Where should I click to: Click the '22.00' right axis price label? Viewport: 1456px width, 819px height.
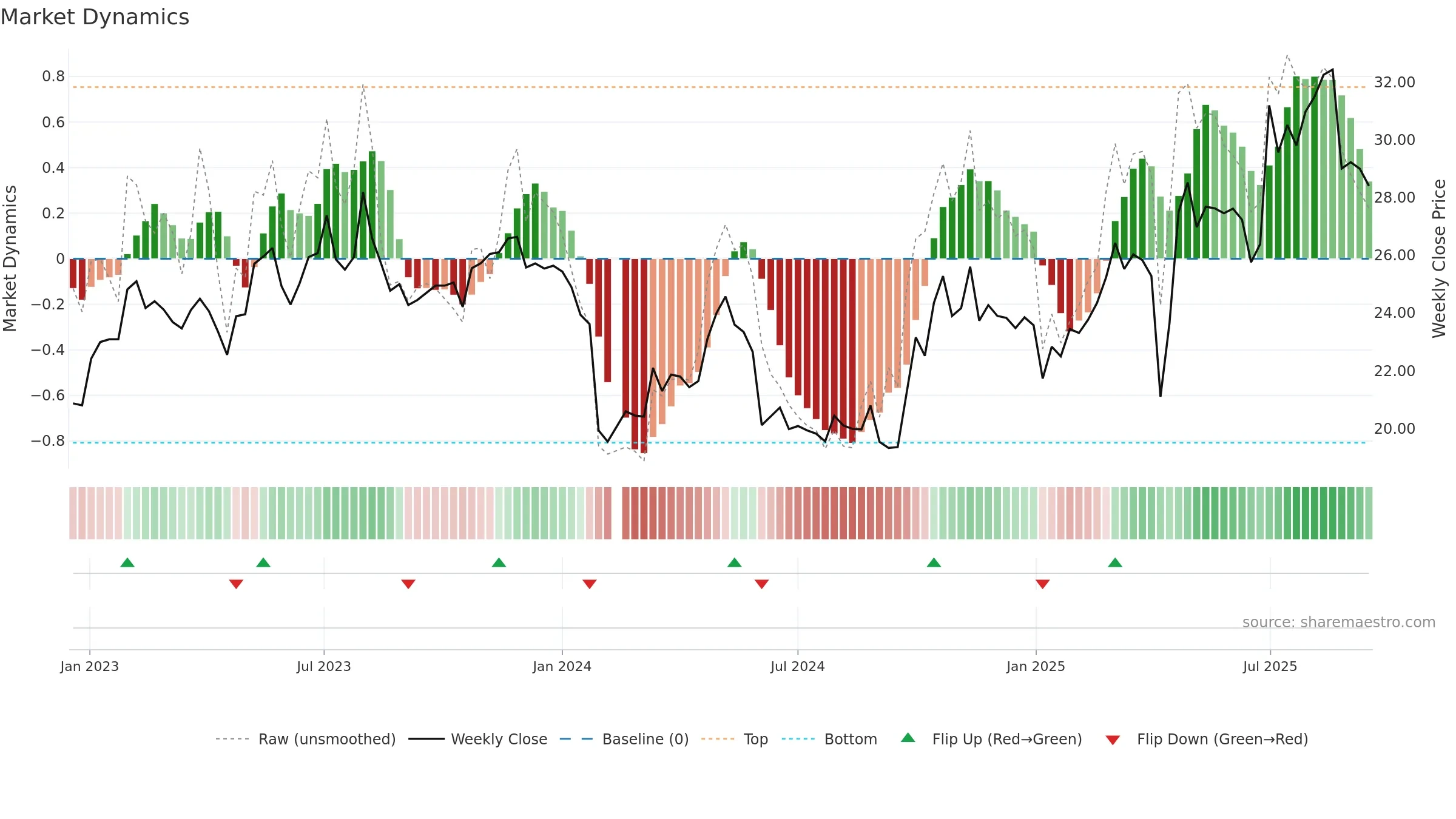tap(1395, 371)
